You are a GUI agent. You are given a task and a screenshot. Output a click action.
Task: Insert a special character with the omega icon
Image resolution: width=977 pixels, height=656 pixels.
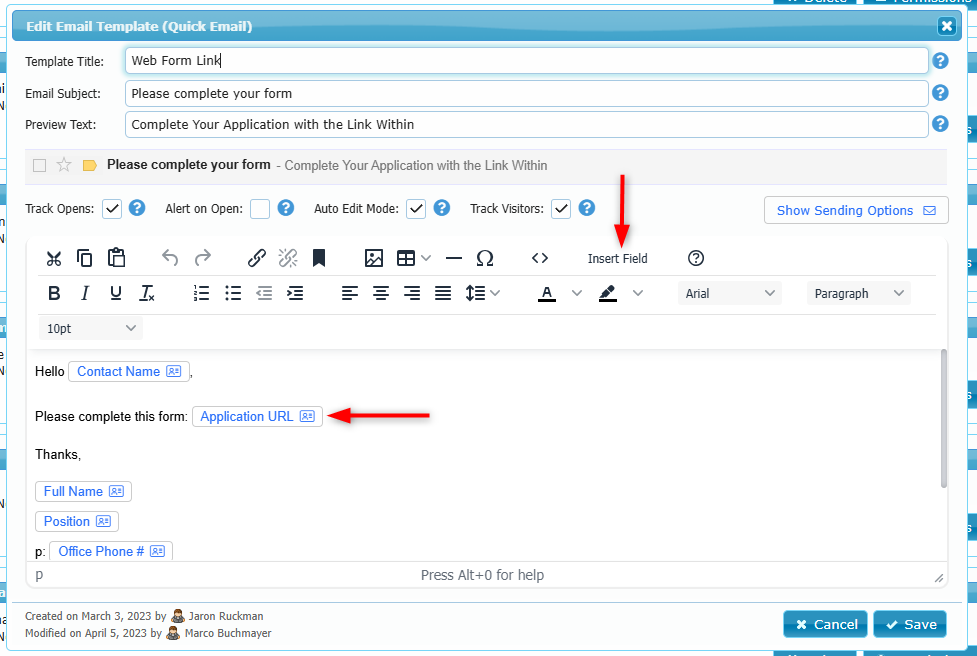(485, 258)
